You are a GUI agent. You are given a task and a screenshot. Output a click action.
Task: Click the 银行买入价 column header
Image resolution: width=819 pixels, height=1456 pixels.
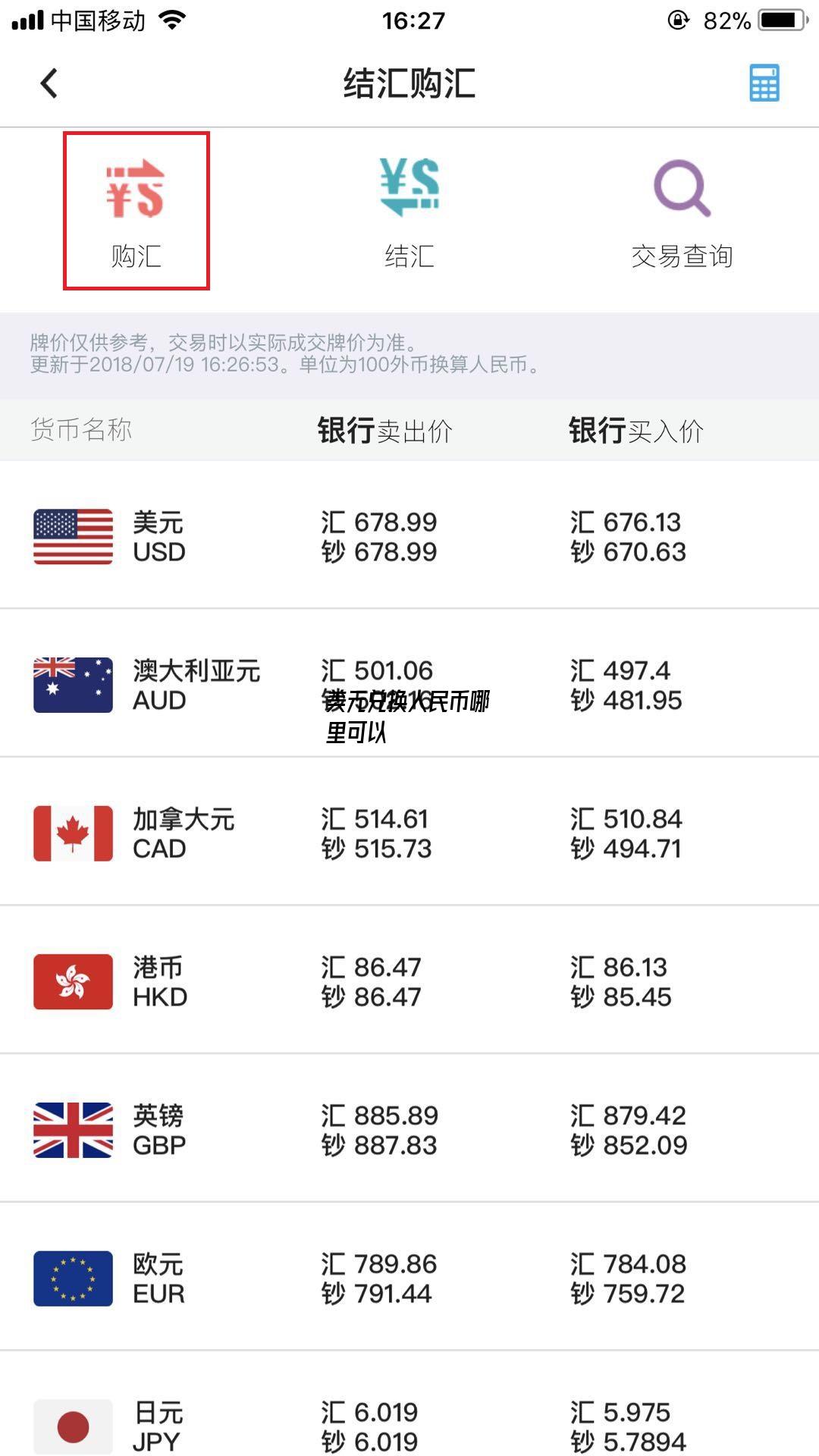[x=635, y=431]
